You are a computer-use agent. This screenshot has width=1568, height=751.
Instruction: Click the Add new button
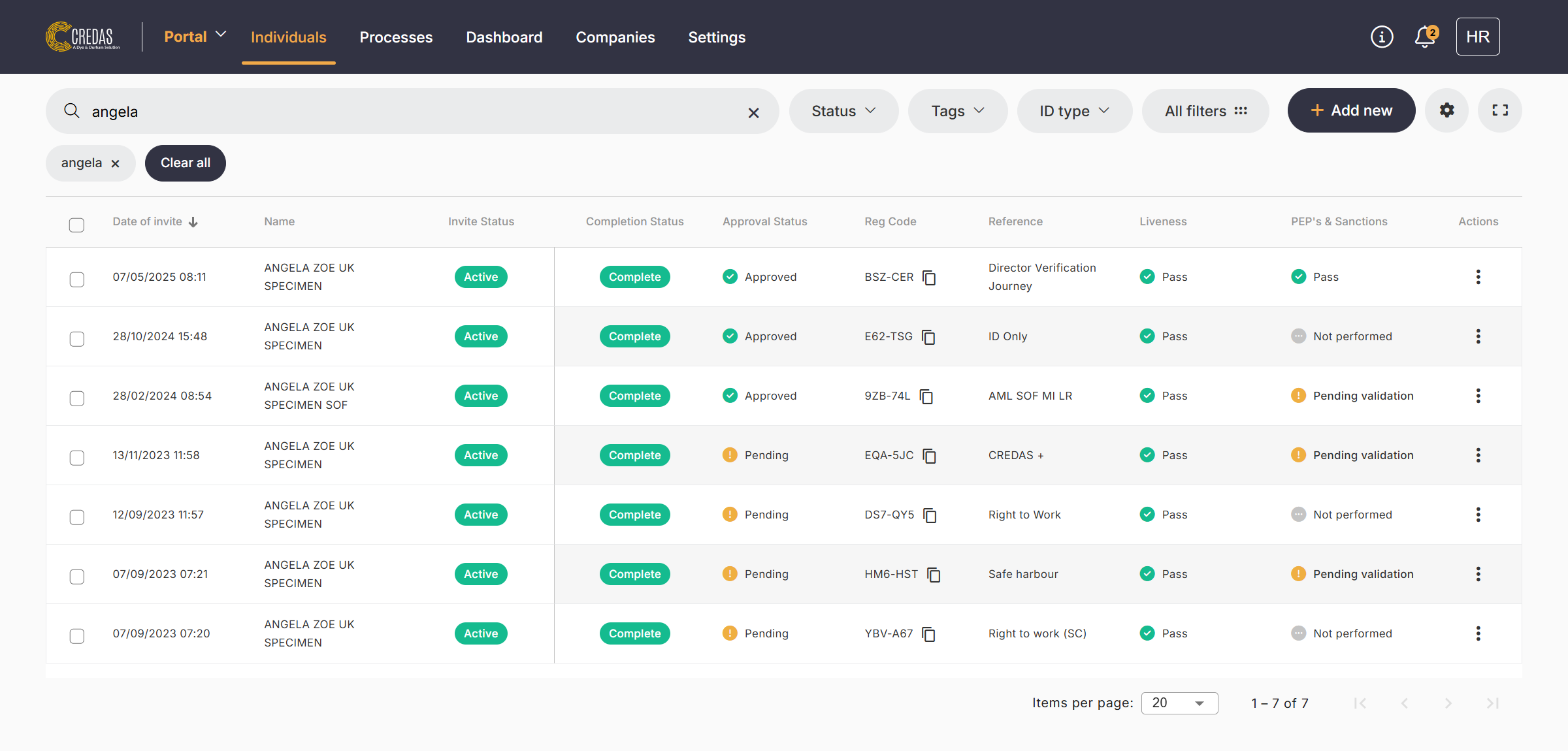tap(1351, 110)
